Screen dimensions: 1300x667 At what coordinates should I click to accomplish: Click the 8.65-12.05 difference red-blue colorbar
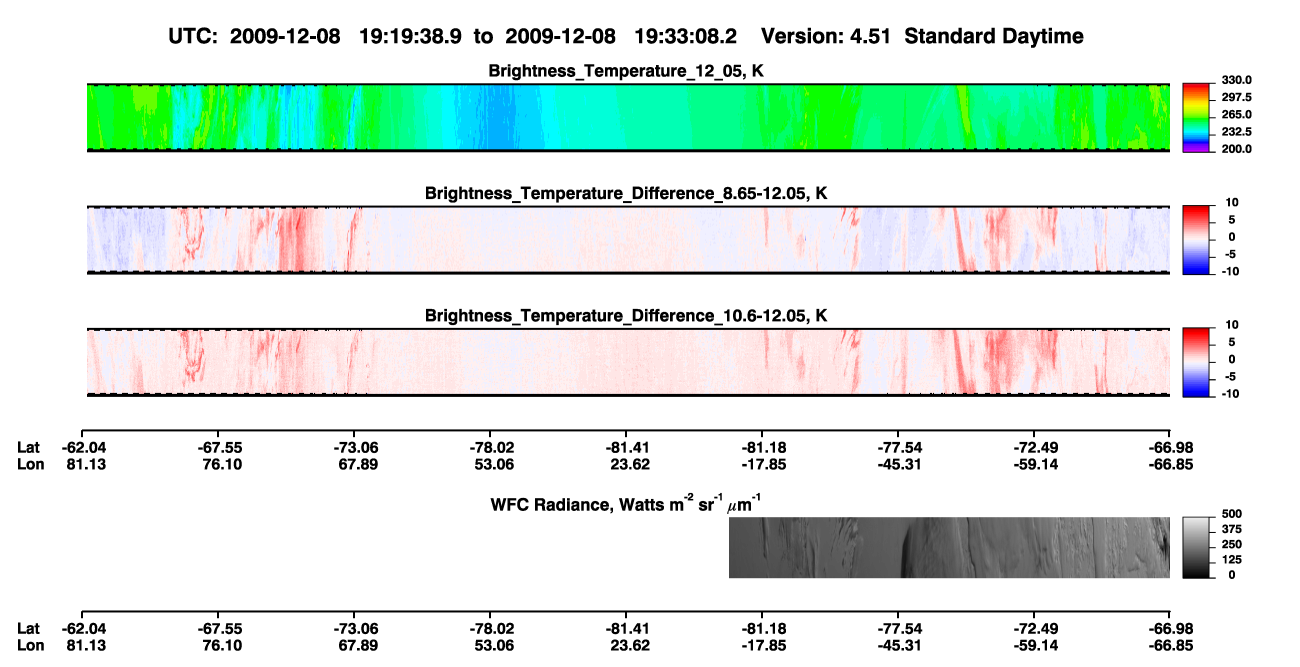(1196, 239)
